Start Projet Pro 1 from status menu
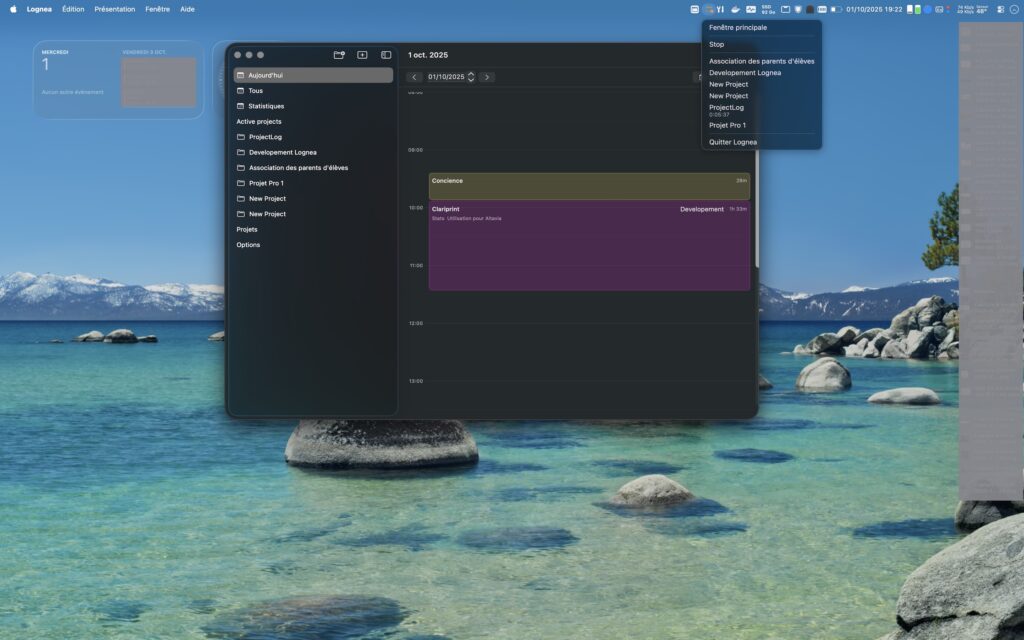This screenshot has width=1024, height=640. coord(727,125)
